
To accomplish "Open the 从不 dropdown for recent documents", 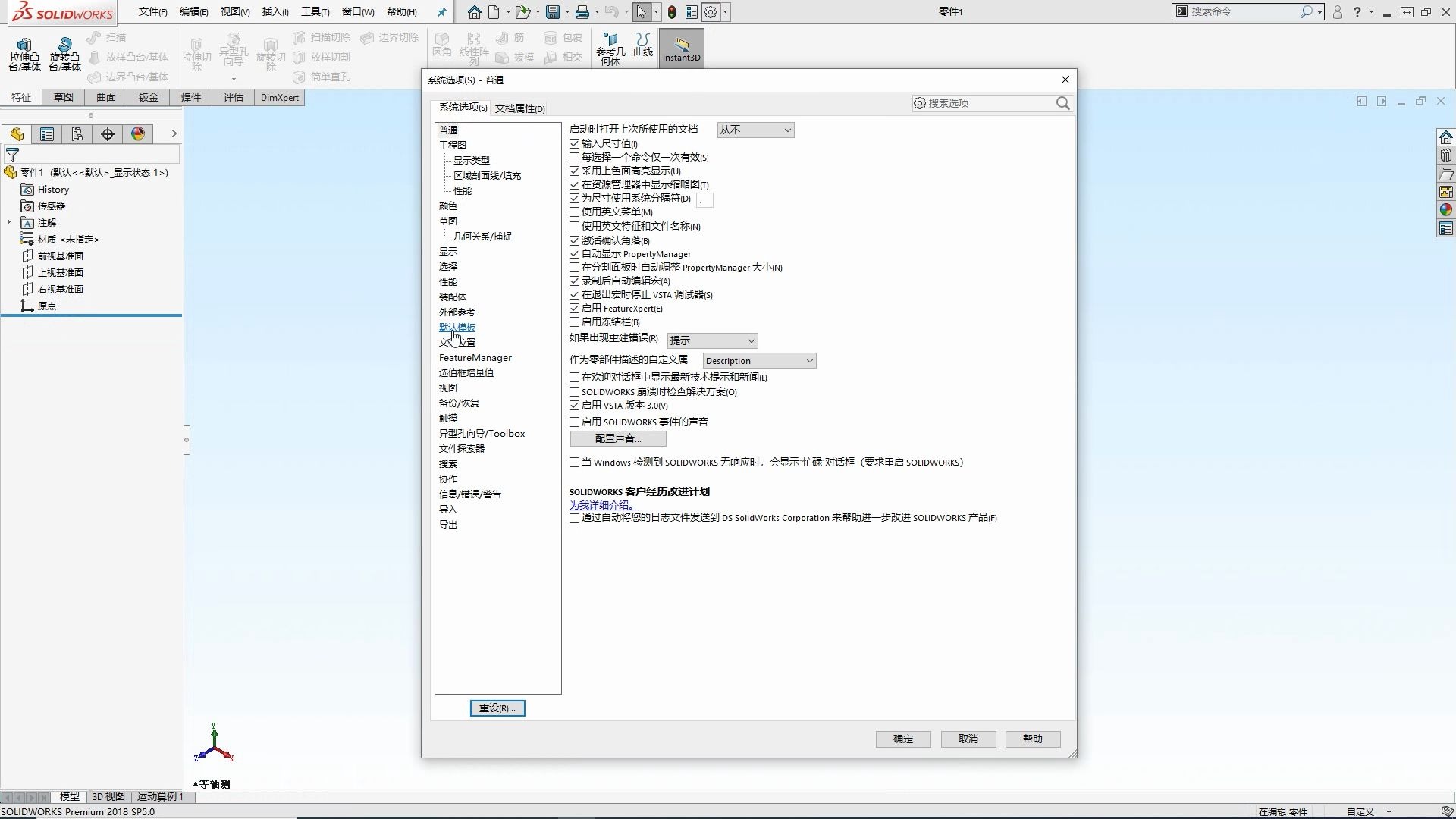I will point(755,130).
